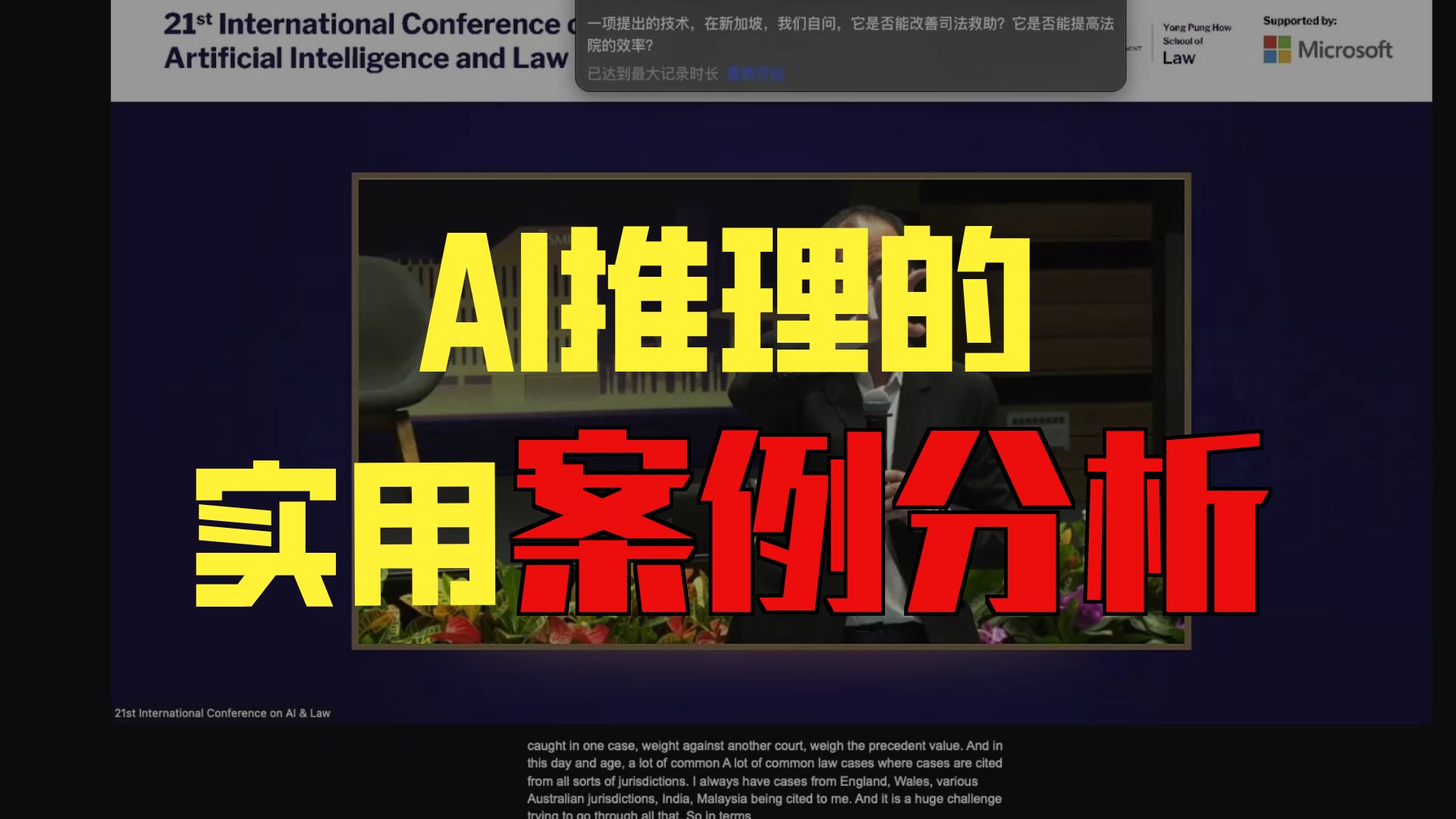
Task: Click the '已达到最大记录时长' status message
Action: (653, 74)
